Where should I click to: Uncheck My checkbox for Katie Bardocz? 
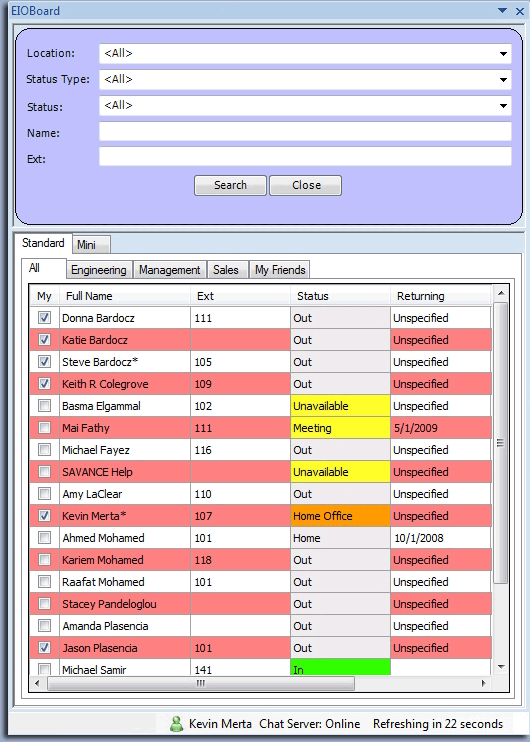tap(44, 340)
